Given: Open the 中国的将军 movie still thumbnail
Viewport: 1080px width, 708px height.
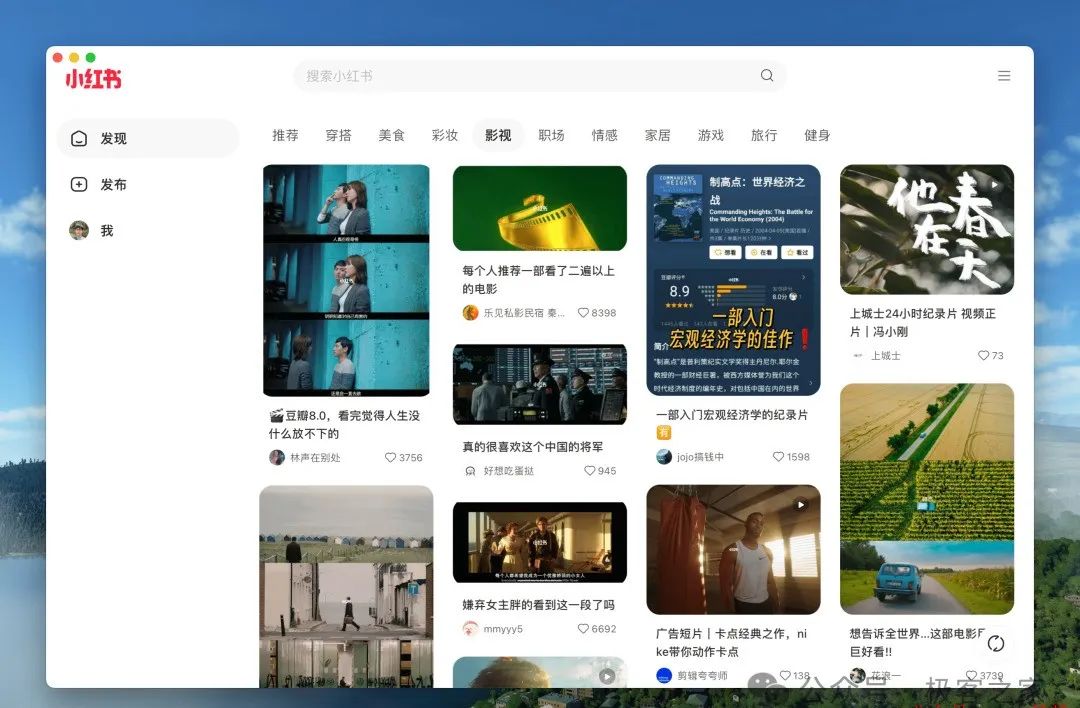Looking at the screenshot, I should [540, 384].
